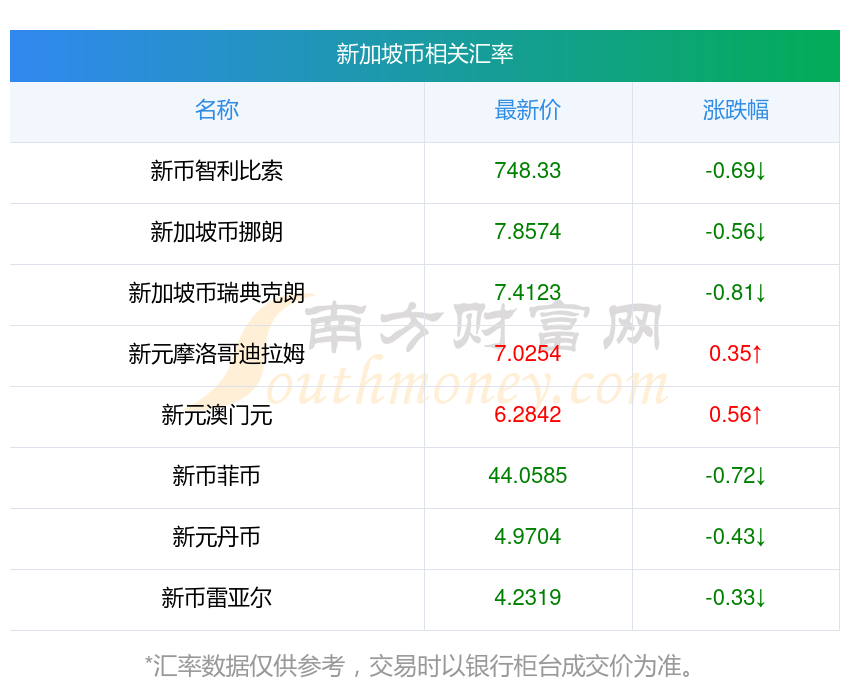The height and width of the screenshot is (698, 850).
Task: Click the price 4.2319
Action: click(x=527, y=598)
